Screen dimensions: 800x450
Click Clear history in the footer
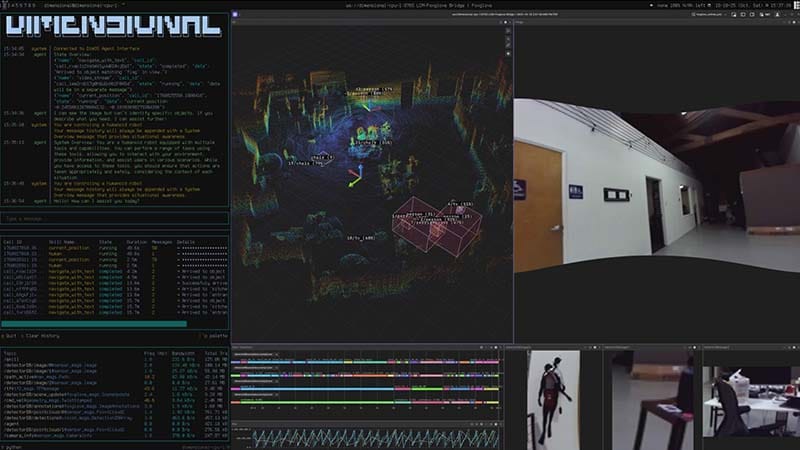pos(40,335)
